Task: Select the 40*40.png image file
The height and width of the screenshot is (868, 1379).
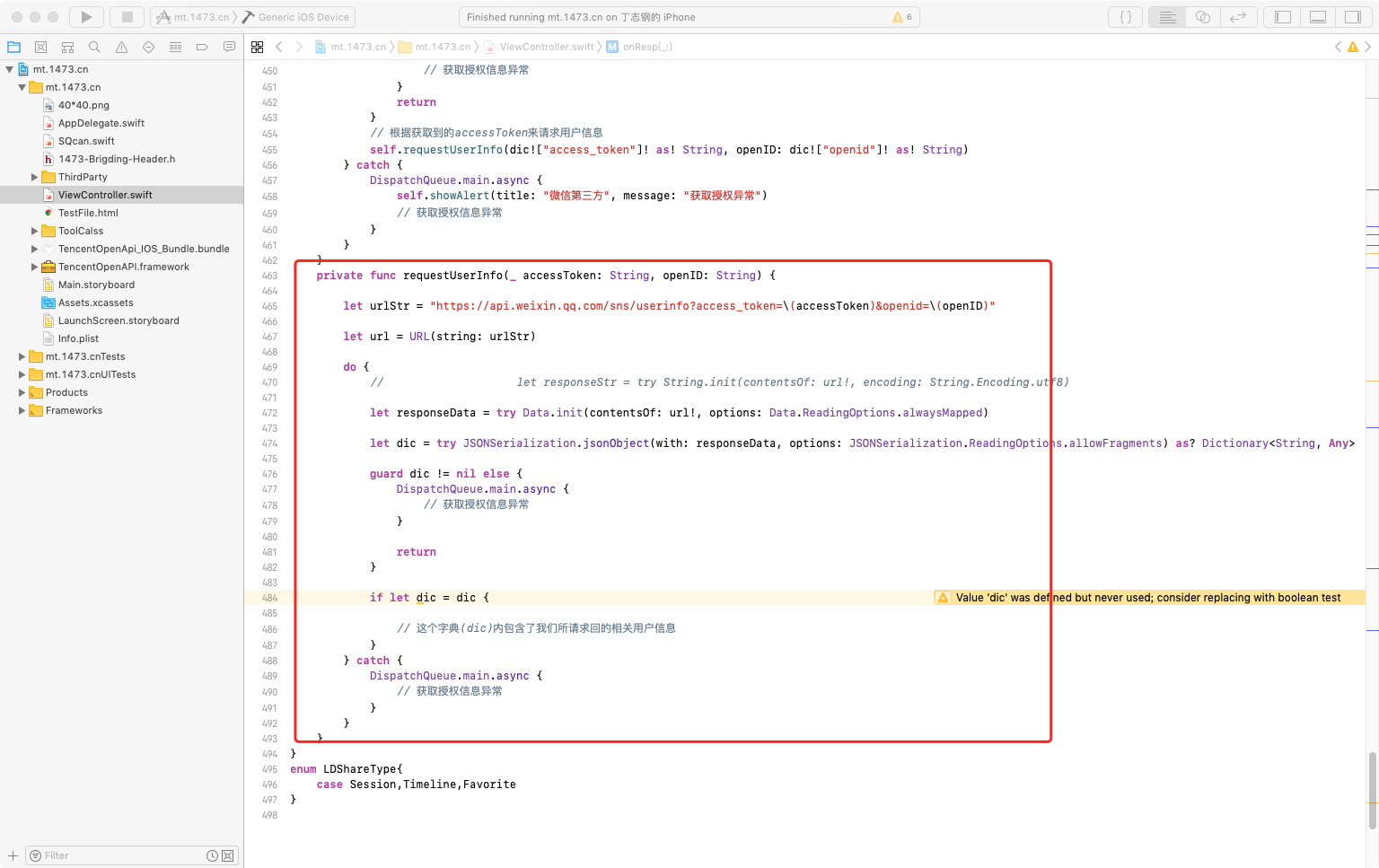Action: (83, 105)
